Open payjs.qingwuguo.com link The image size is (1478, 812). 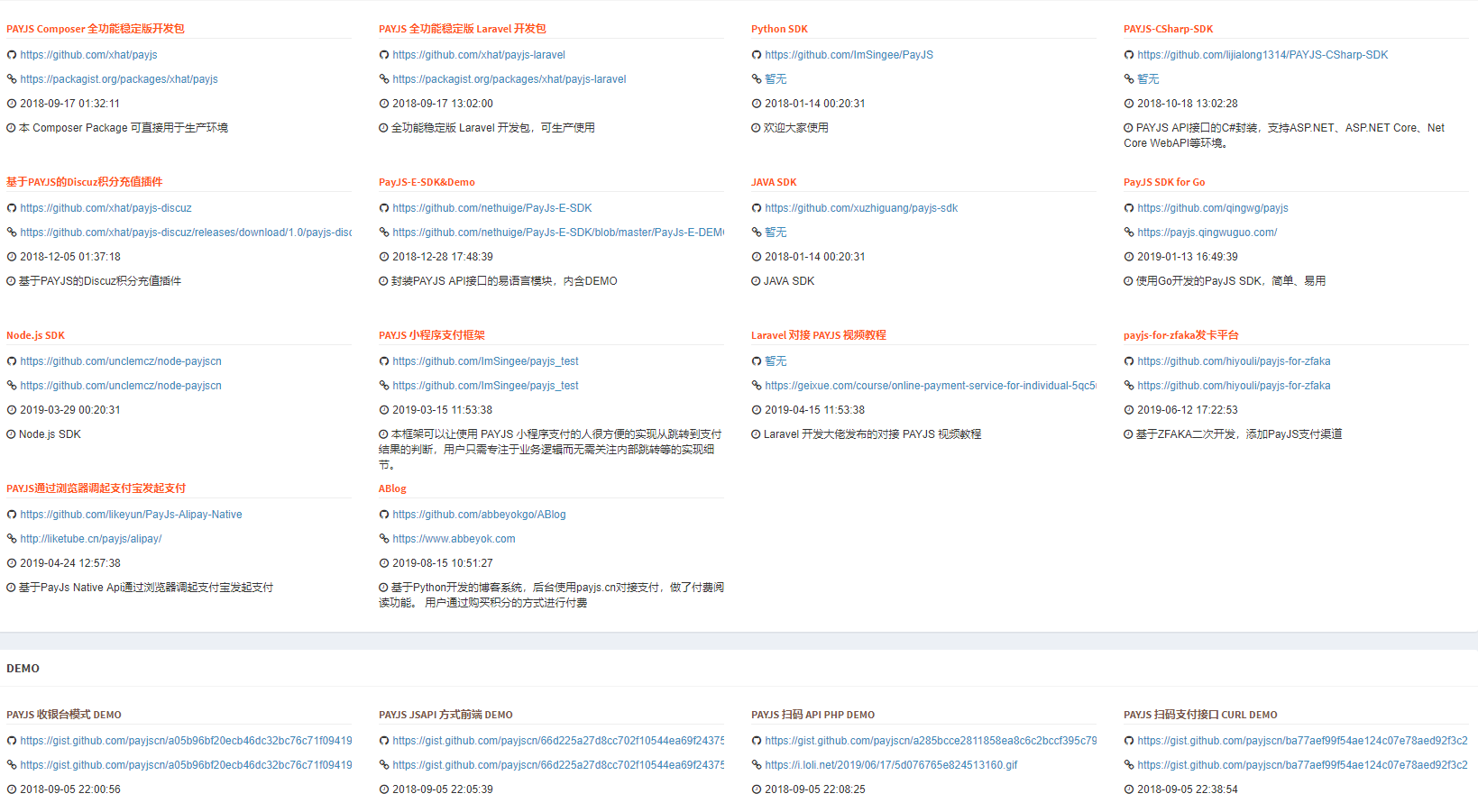click(1207, 233)
